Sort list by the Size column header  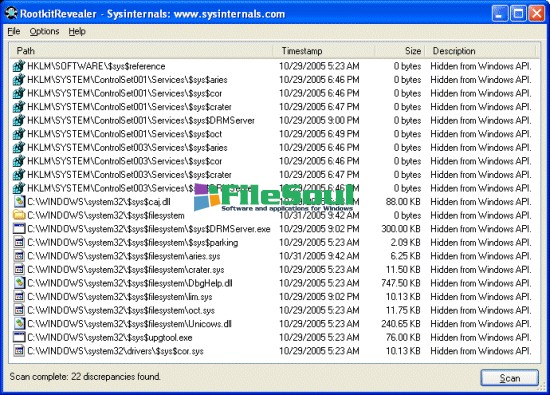pos(400,51)
